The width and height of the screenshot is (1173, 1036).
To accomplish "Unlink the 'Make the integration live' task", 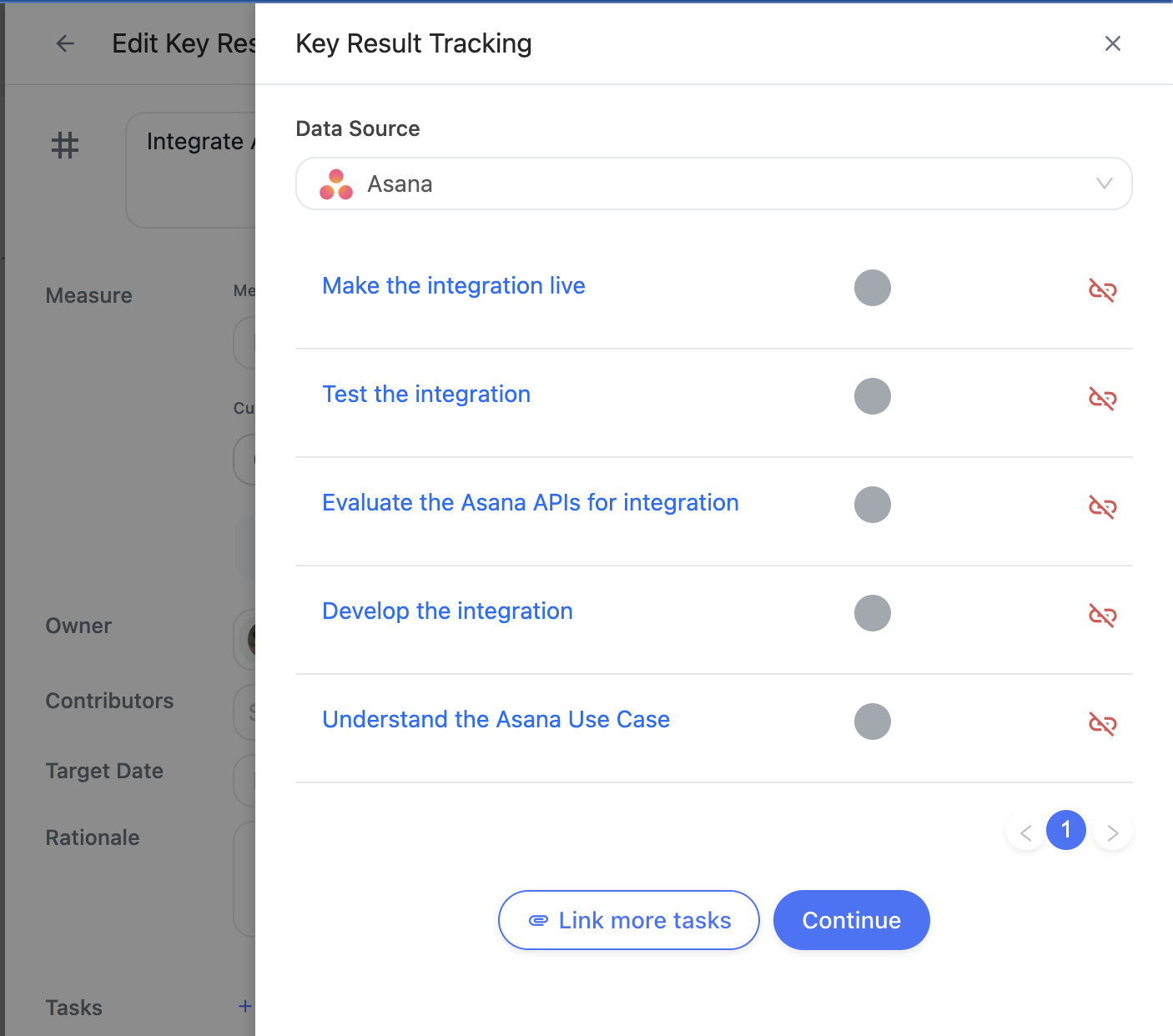I will point(1102,290).
